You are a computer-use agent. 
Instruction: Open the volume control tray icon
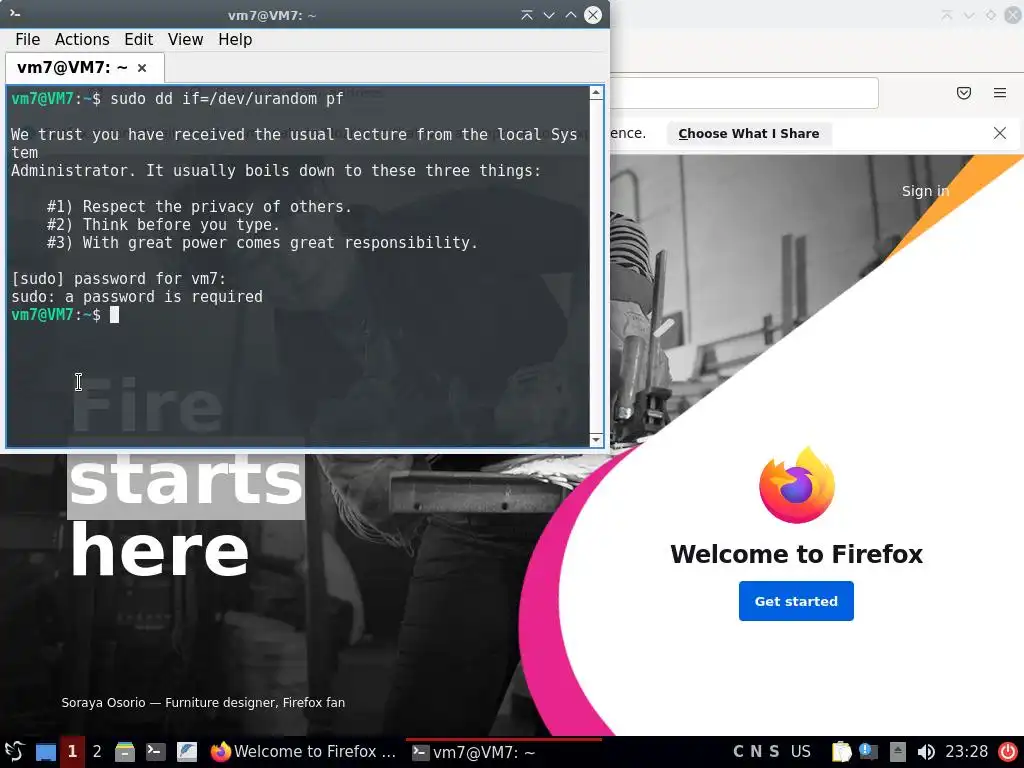coord(926,752)
